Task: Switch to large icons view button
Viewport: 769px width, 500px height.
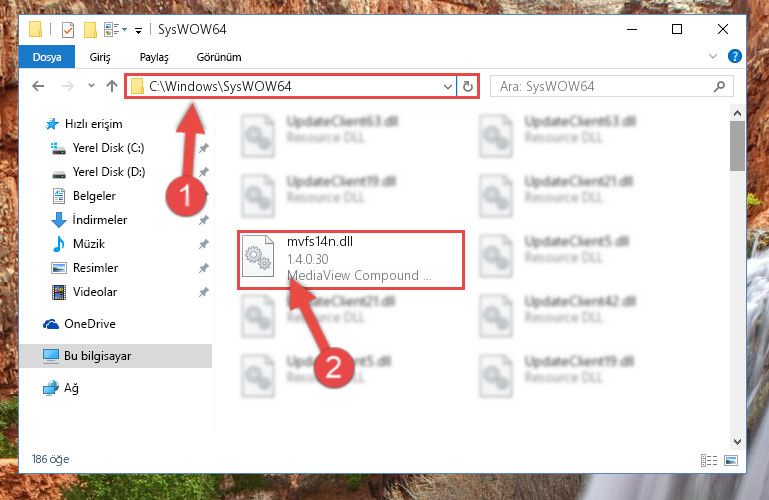Action: (731, 460)
